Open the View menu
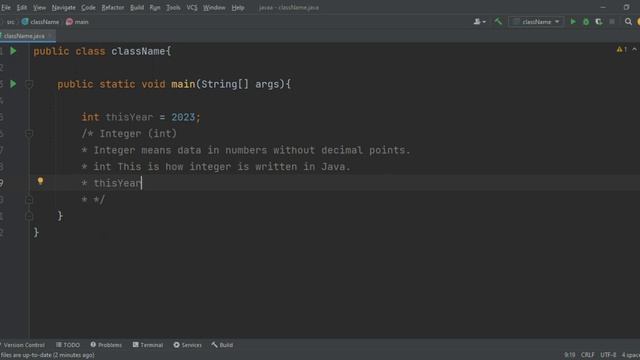The width and height of the screenshot is (640, 360). (x=39, y=7)
